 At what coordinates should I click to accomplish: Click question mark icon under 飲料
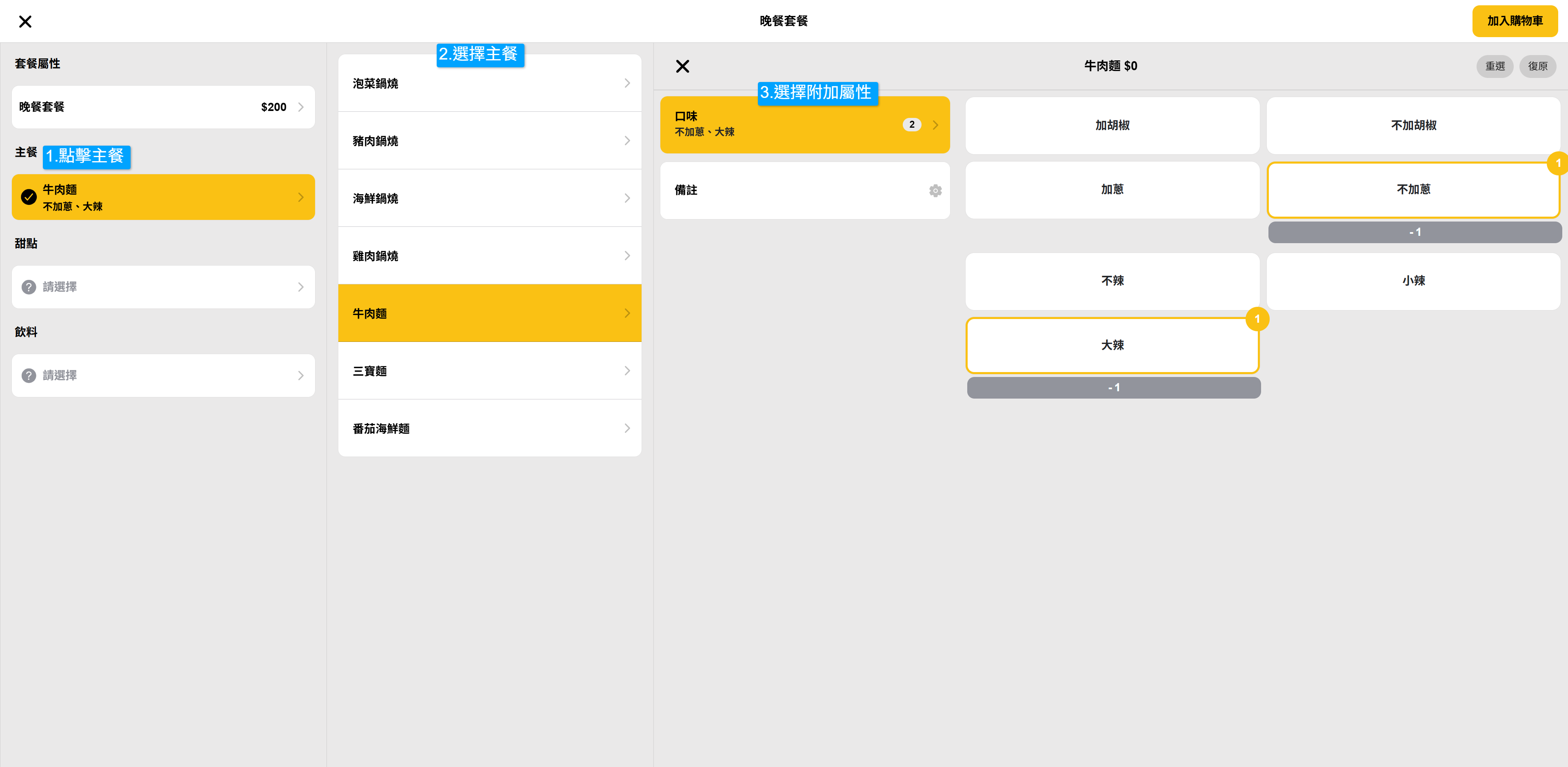pos(29,376)
